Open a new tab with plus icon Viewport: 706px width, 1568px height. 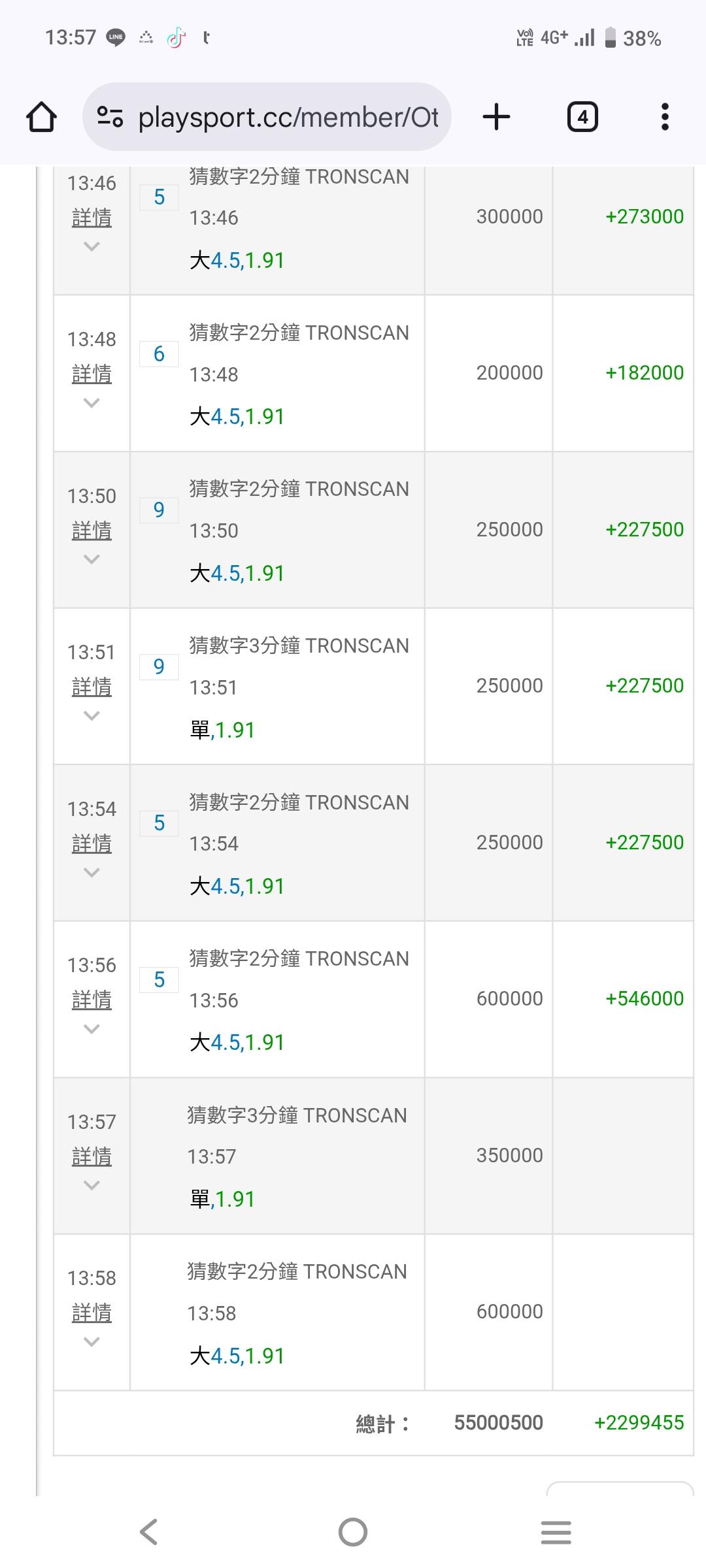(496, 117)
